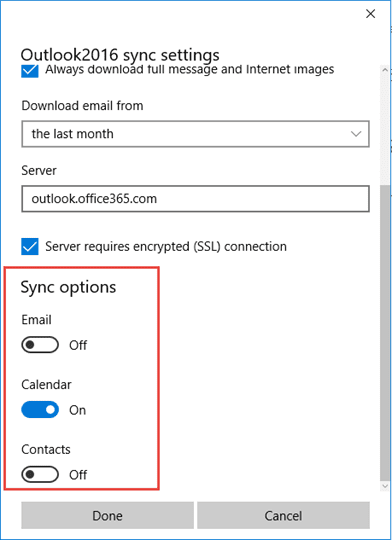Screen dimensions: 392x540
Task: Click the Calendar label in Sync options
Action: 47,385
